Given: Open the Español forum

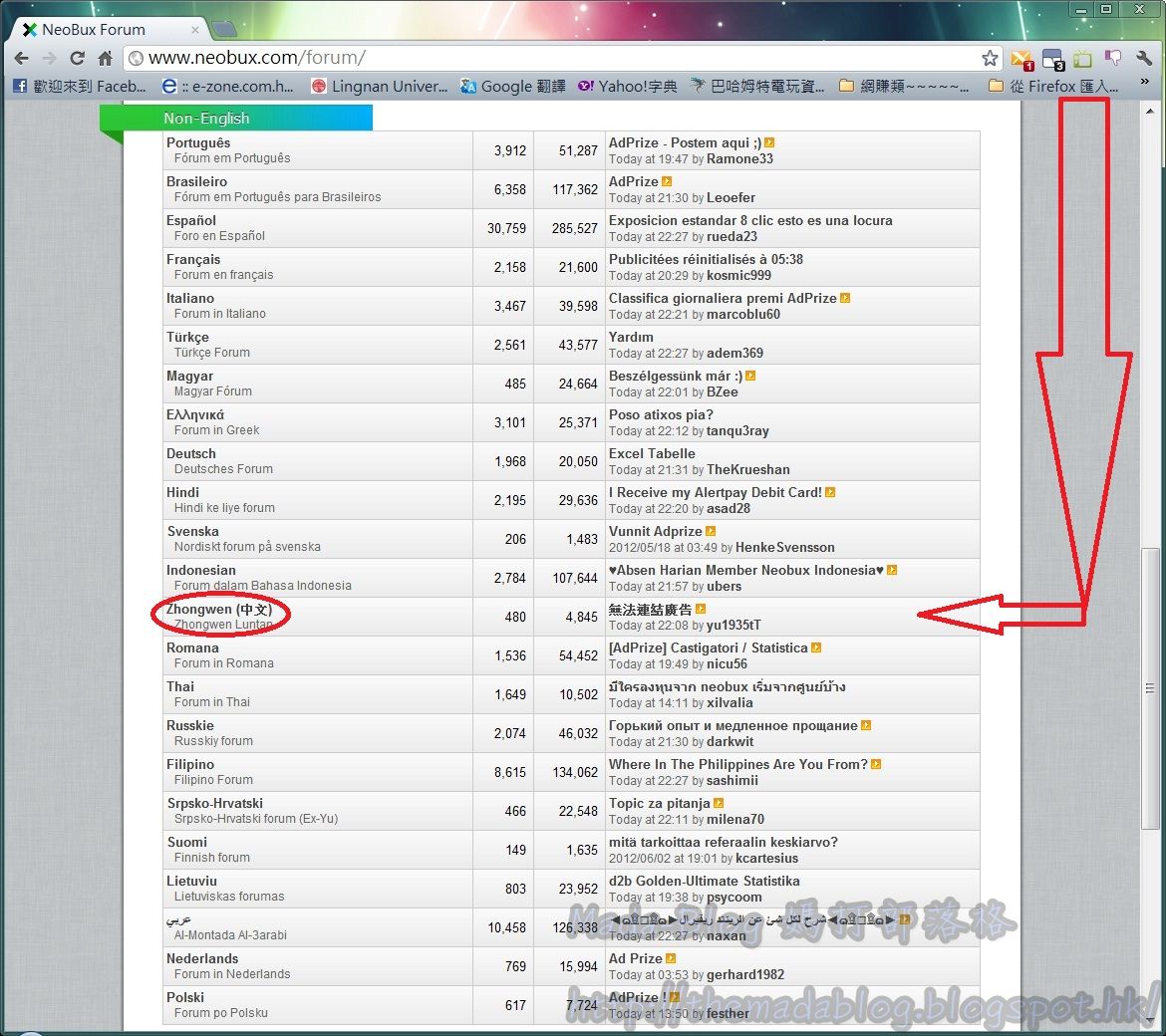Looking at the screenshot, I should pyautogui.click(x=191, y=220).
